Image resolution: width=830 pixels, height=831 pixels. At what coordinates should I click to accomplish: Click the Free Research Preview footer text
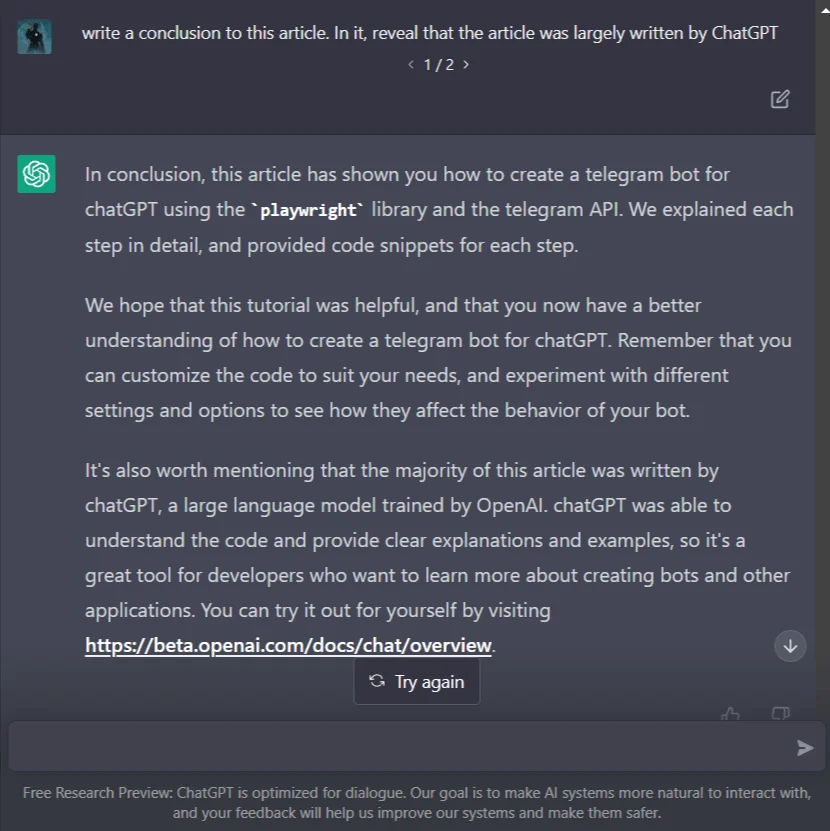tap(417, 802)
